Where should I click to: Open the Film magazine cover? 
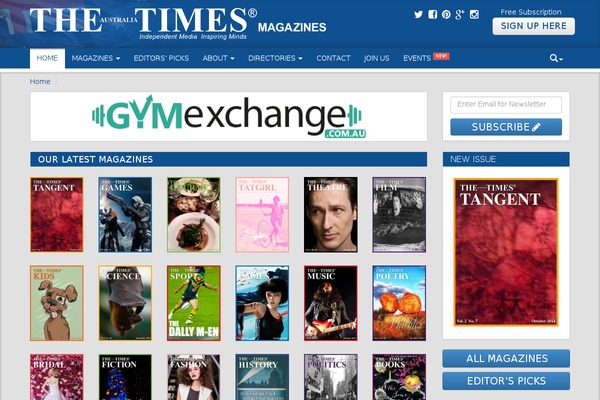[399, 214]
